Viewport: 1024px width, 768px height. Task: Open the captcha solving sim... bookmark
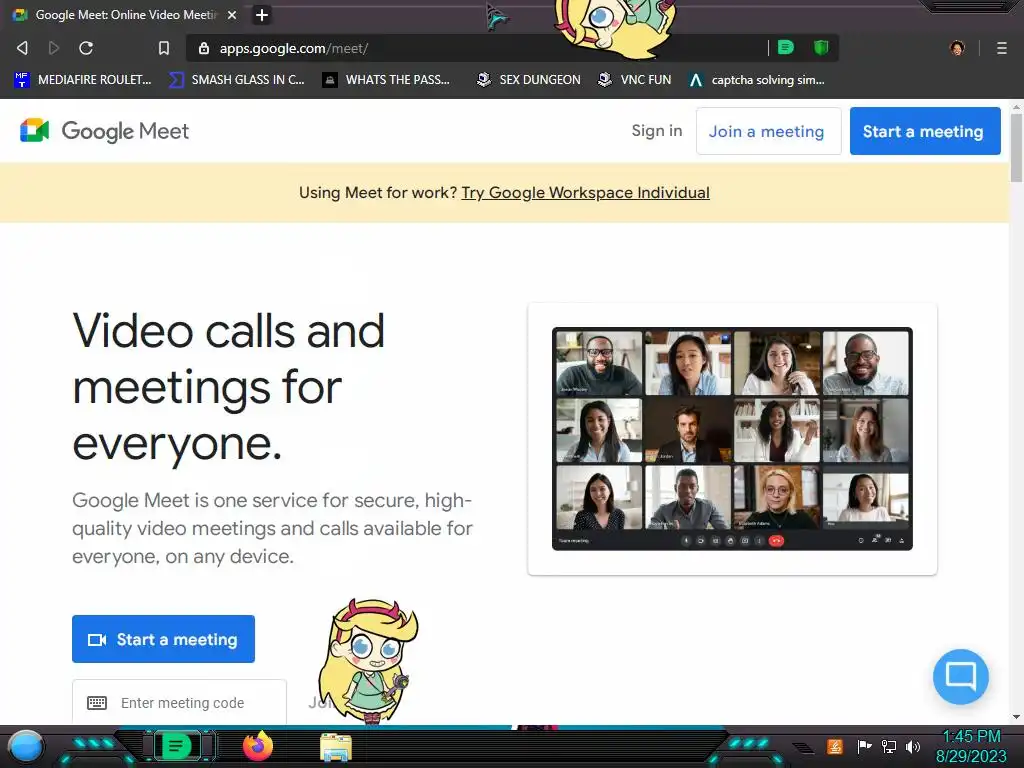click(x=757, y=80)
